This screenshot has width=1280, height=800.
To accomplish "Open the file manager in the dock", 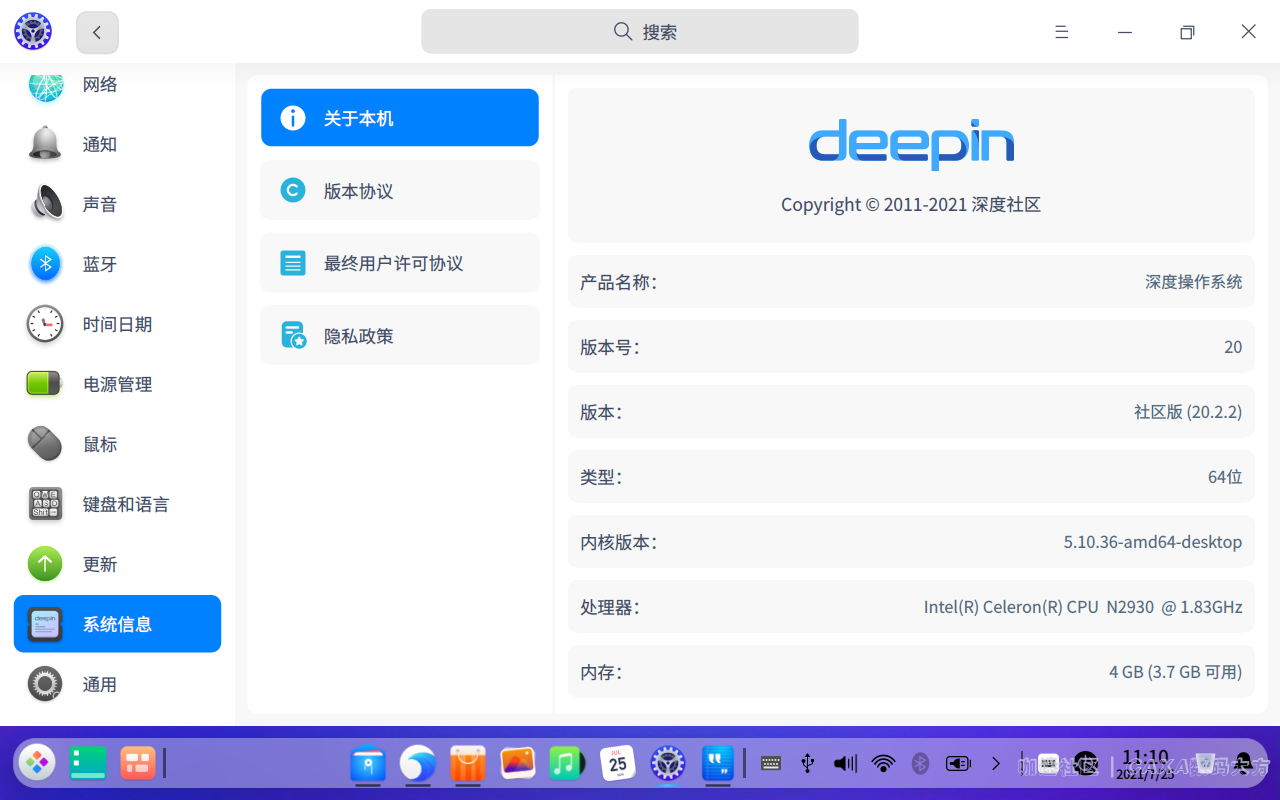I will tap(368, 765).
